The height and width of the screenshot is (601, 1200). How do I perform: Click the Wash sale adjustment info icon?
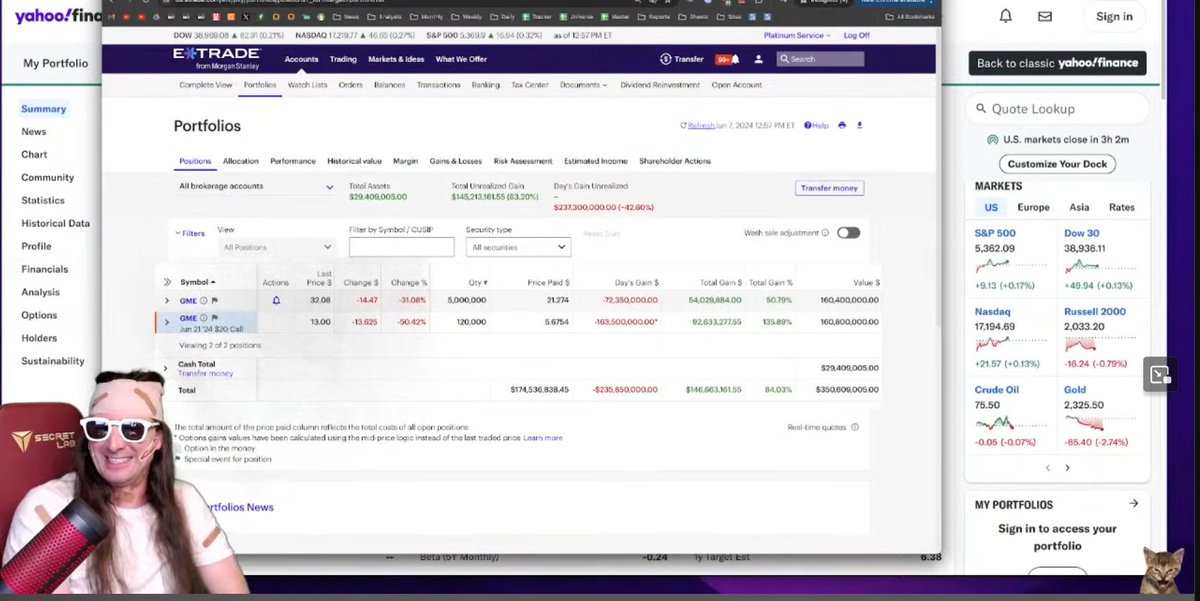[x=825, y=233]
